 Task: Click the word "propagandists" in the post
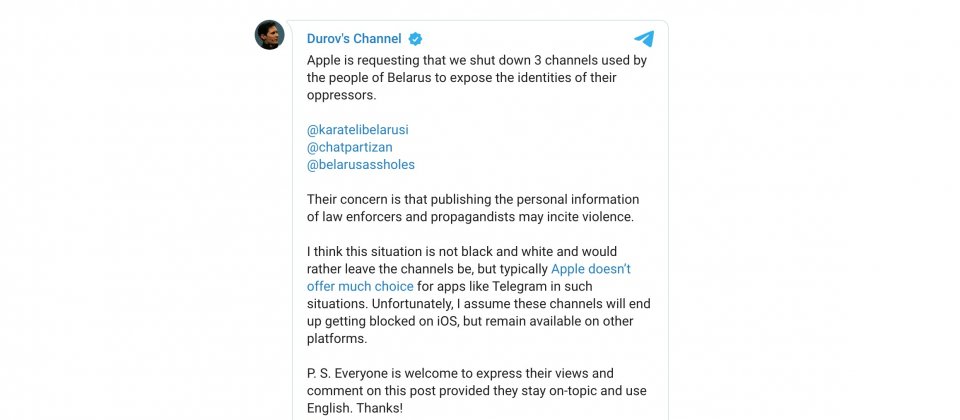[x=473, y=217]
